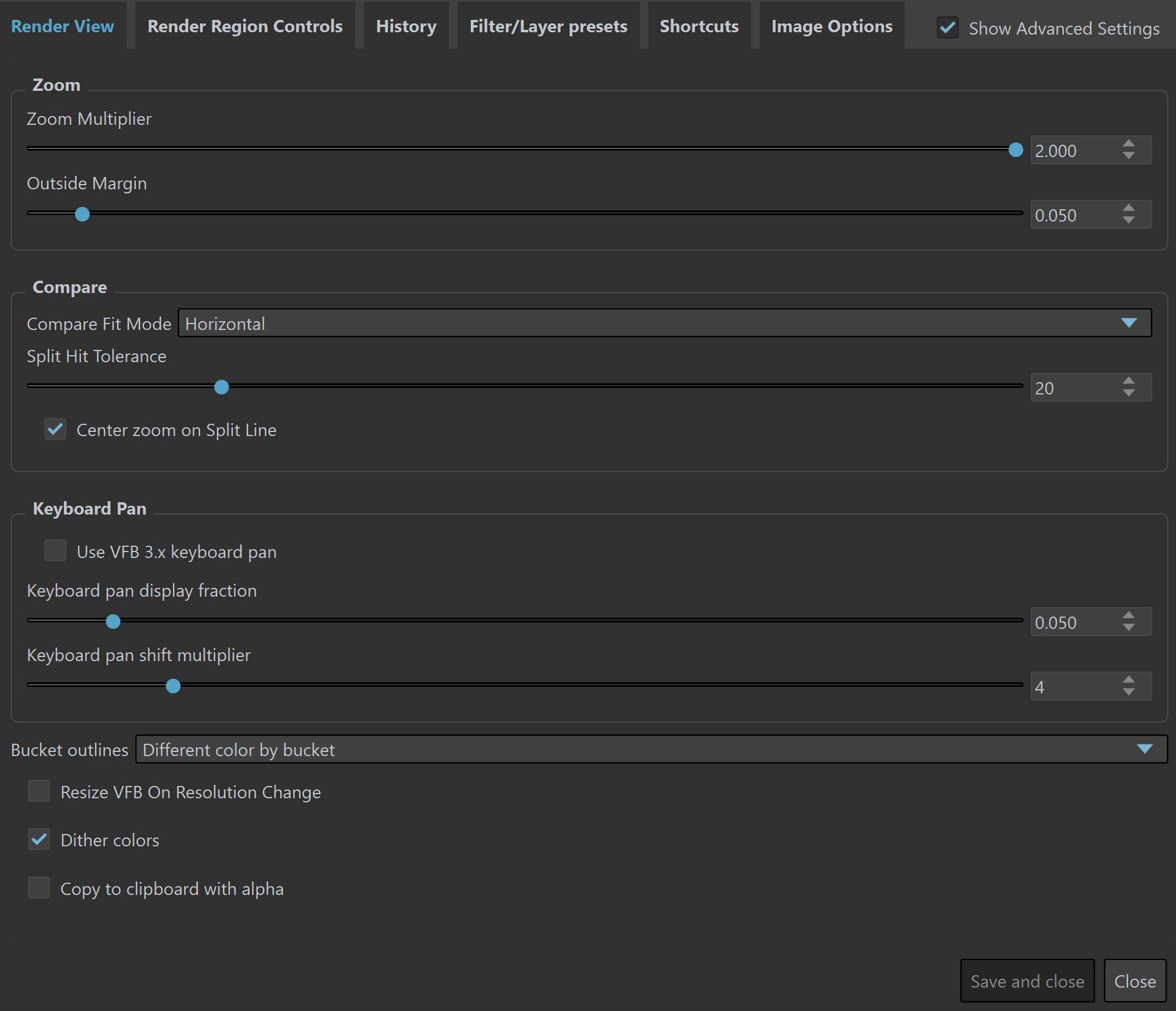The height and width of the screenshot is (1011, 1176).
Task: Disable Dither colors option
Action: [39, 840]
